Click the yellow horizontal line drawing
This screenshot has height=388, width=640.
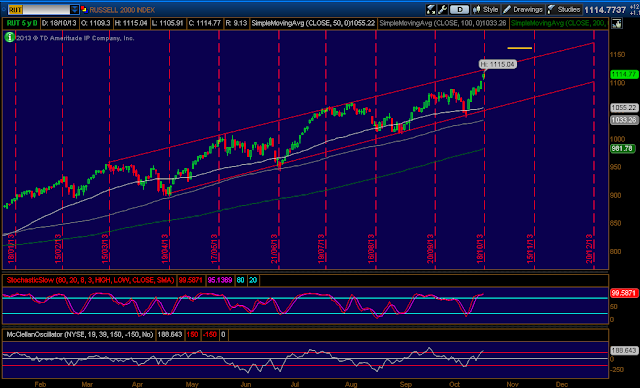[x=520, y=48]
